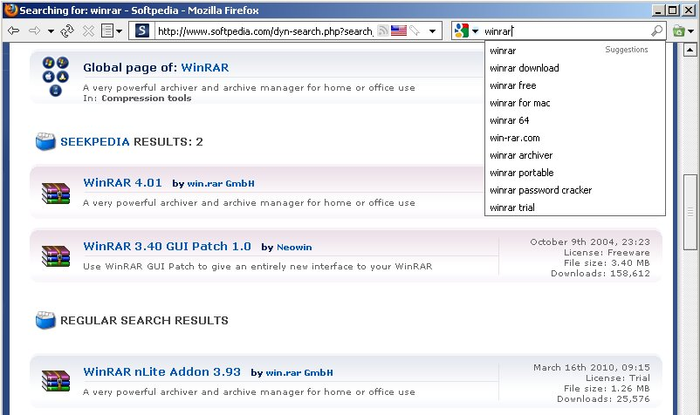Click the WinRAR nLite Addon icon
The width and height of the screenshot is (700, 415).
coord(56,382)
